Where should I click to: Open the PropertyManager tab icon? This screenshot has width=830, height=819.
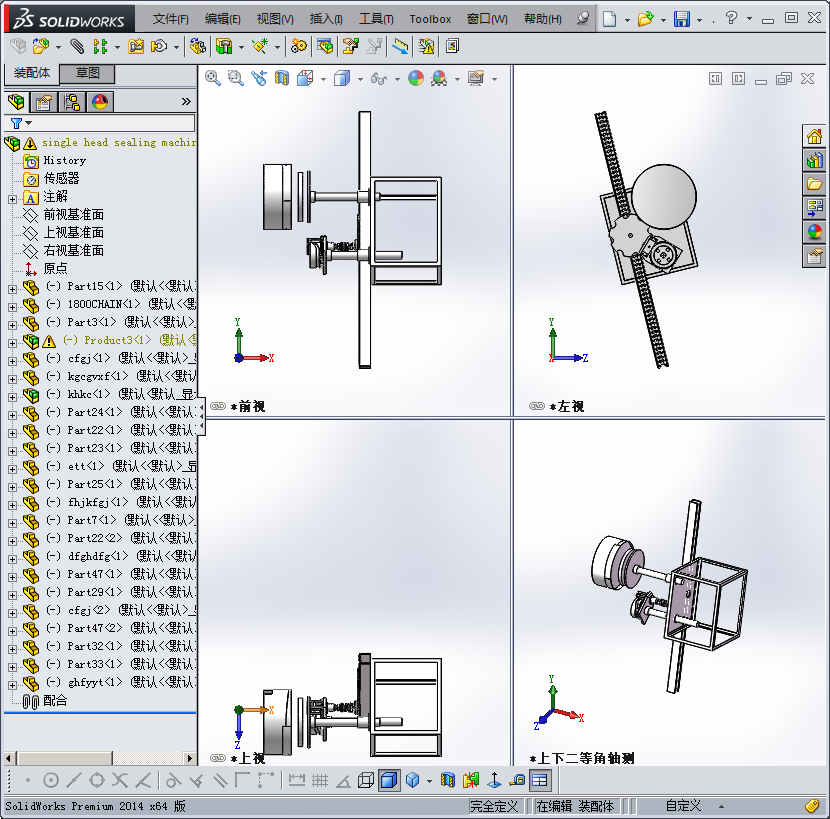click(43, 101)
